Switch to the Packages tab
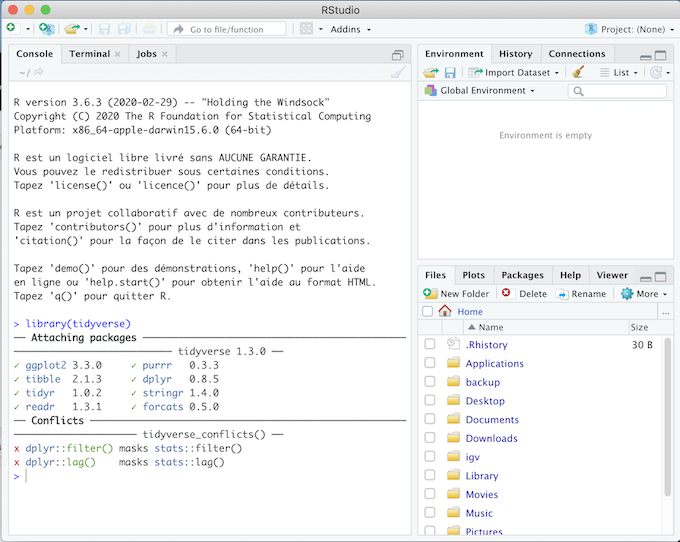 (x=522, y=275)
